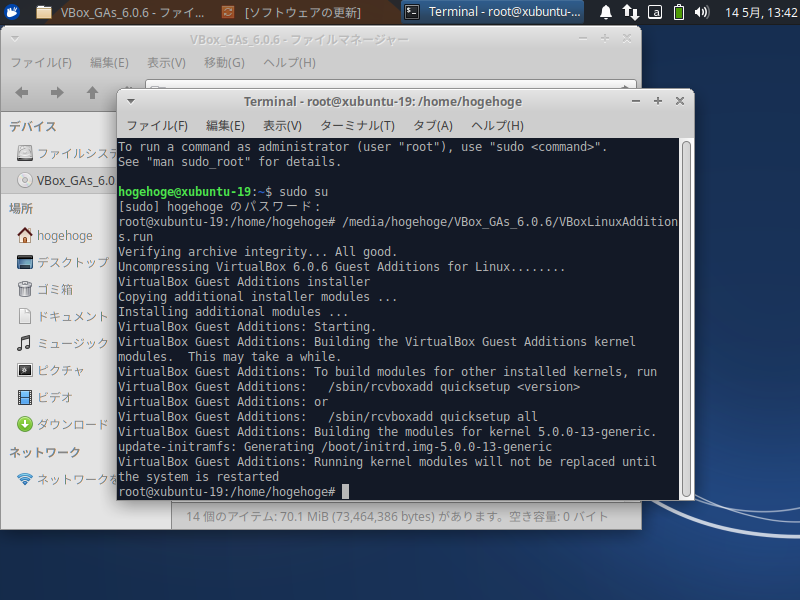The height and width of the screenshot is (600, 800).
Task: Open Videos folder in sidebar
Action: [44, 397]
